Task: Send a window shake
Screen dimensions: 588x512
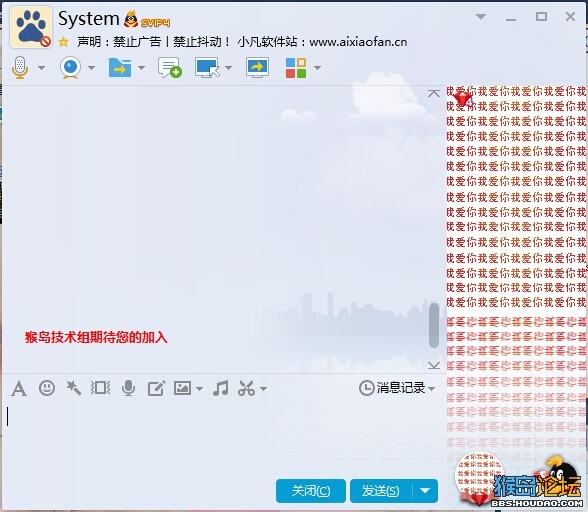Action: (x=100, y=388)
